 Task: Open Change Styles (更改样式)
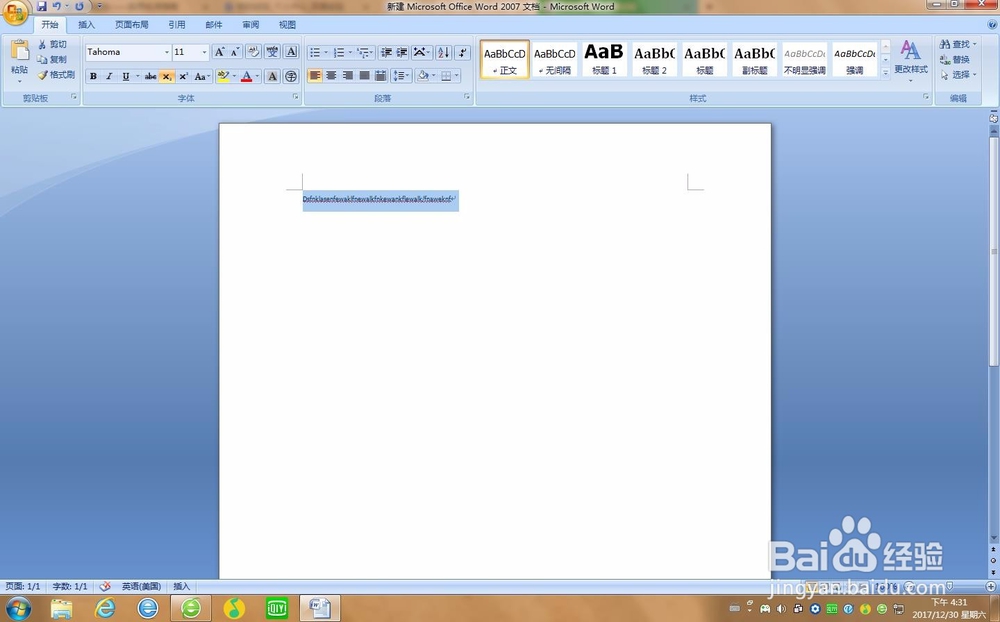(911, 61)
